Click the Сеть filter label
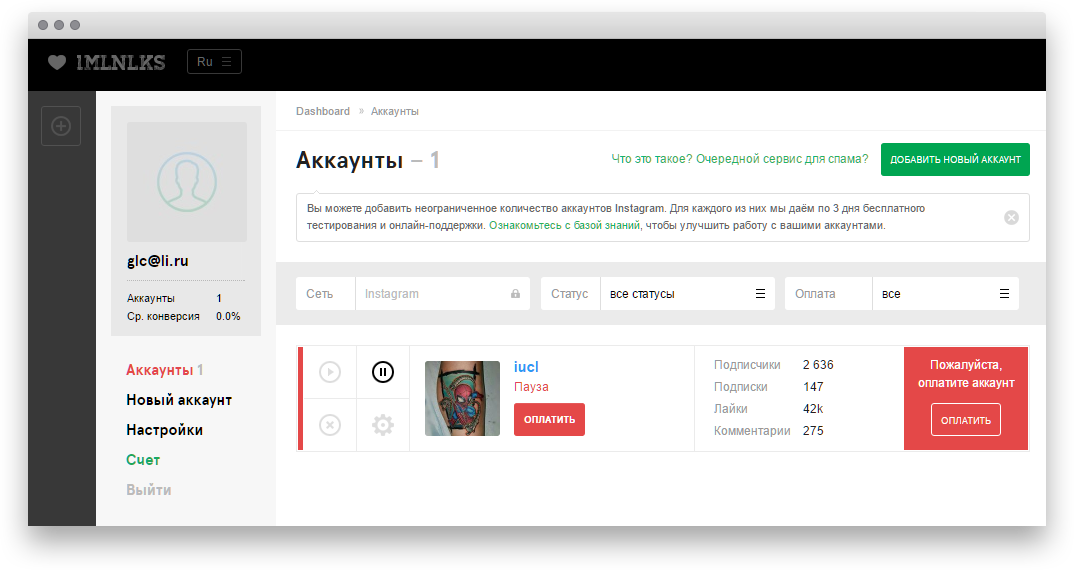 (x=319, y=294)
